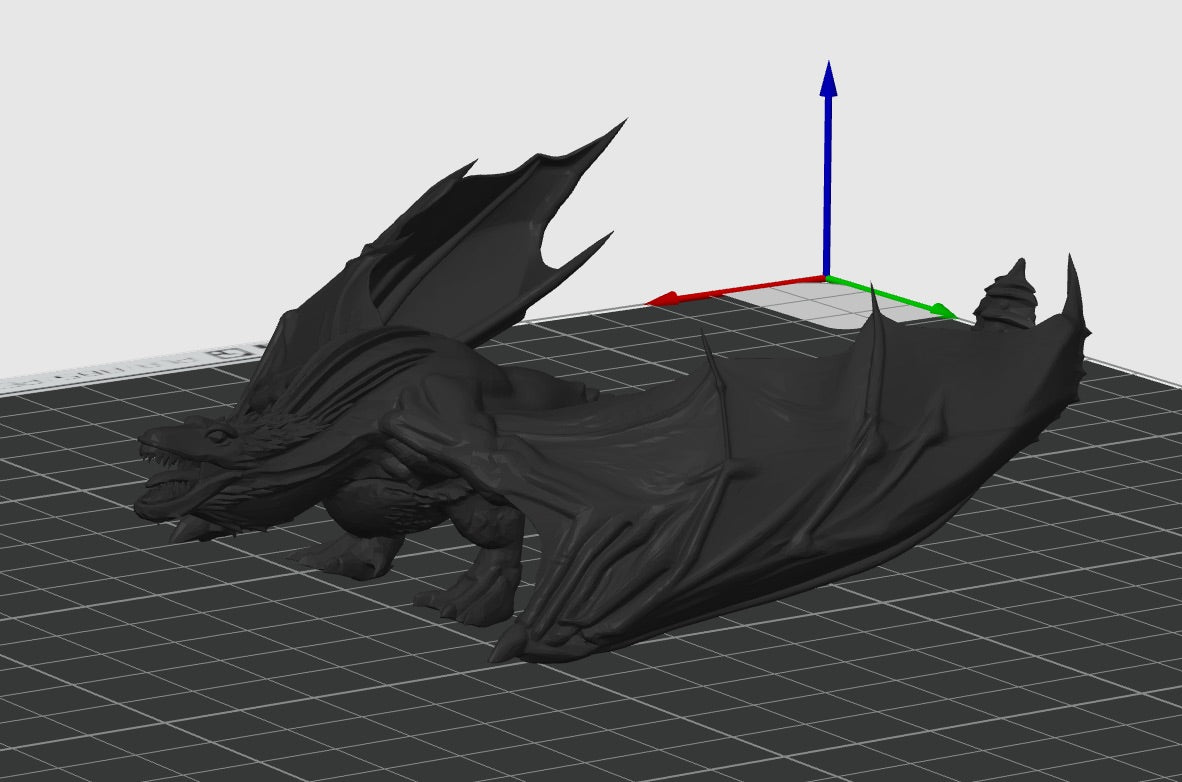This screenshot has width=1182, height=782.
Task: Click the green Y-axis arrow
Action: [891, 296]
